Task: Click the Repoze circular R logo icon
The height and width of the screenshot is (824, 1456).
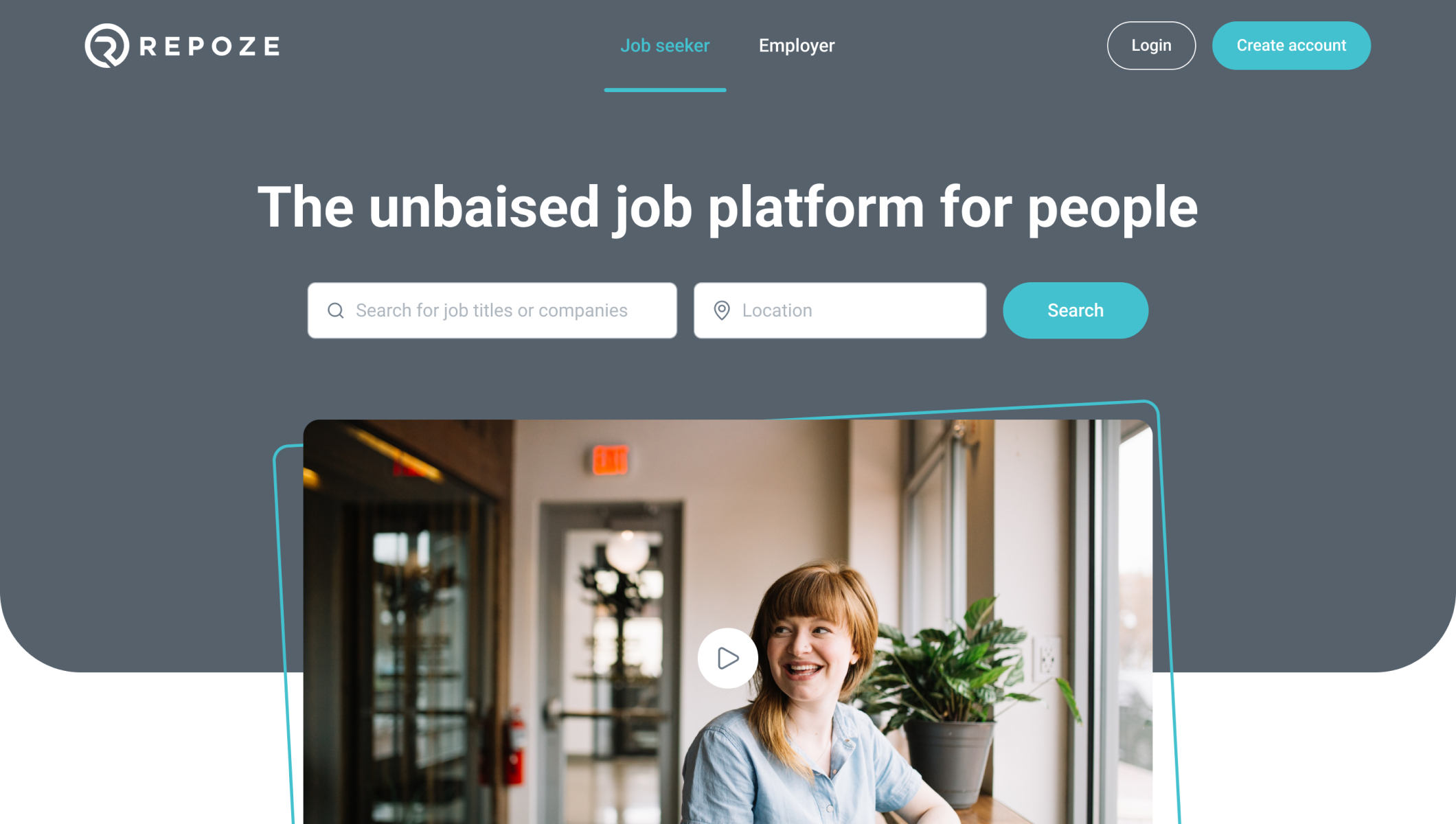Action: tap(106, 45)
